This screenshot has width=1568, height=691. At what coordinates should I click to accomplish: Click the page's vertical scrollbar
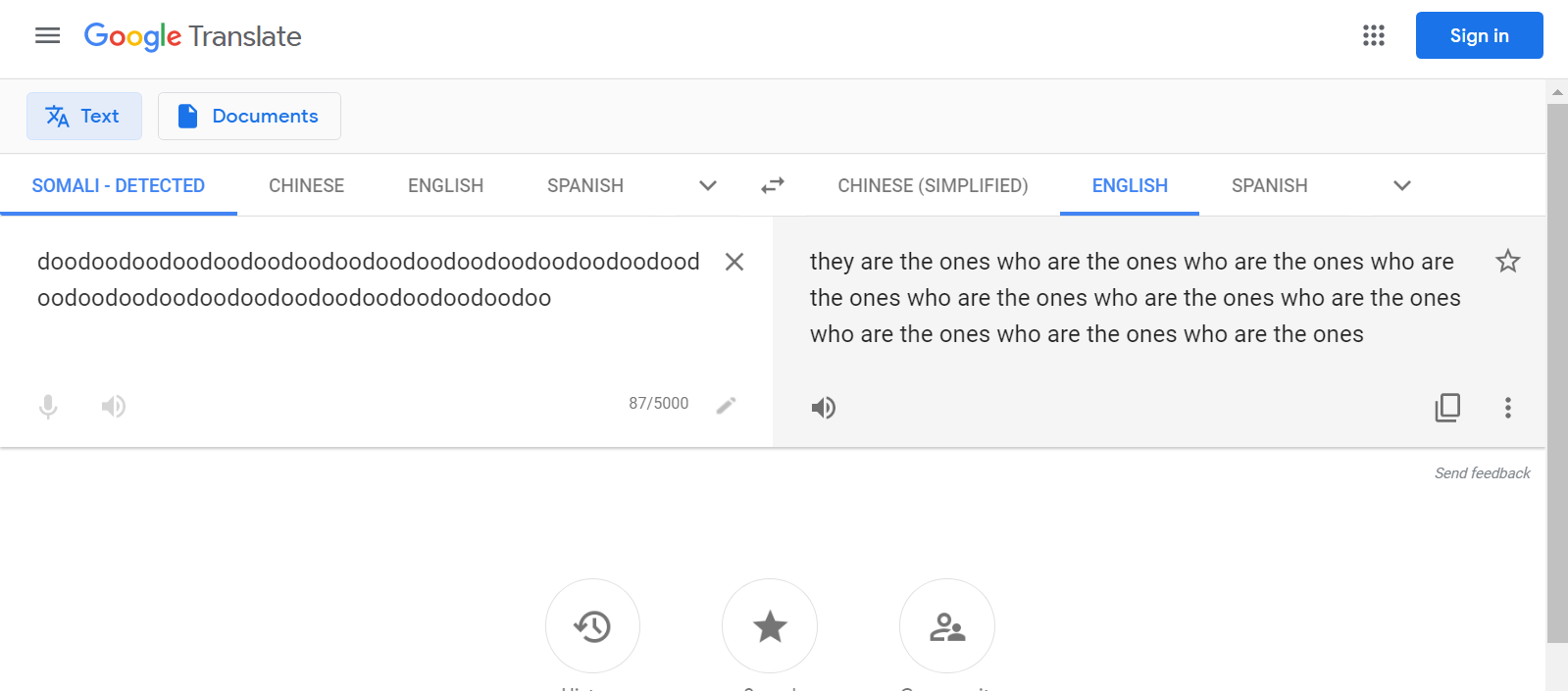[x=1556, y=372]
